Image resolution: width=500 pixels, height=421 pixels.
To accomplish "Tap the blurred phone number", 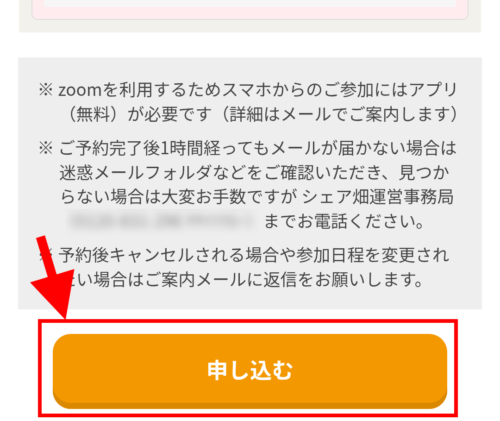I will point(162,221).
